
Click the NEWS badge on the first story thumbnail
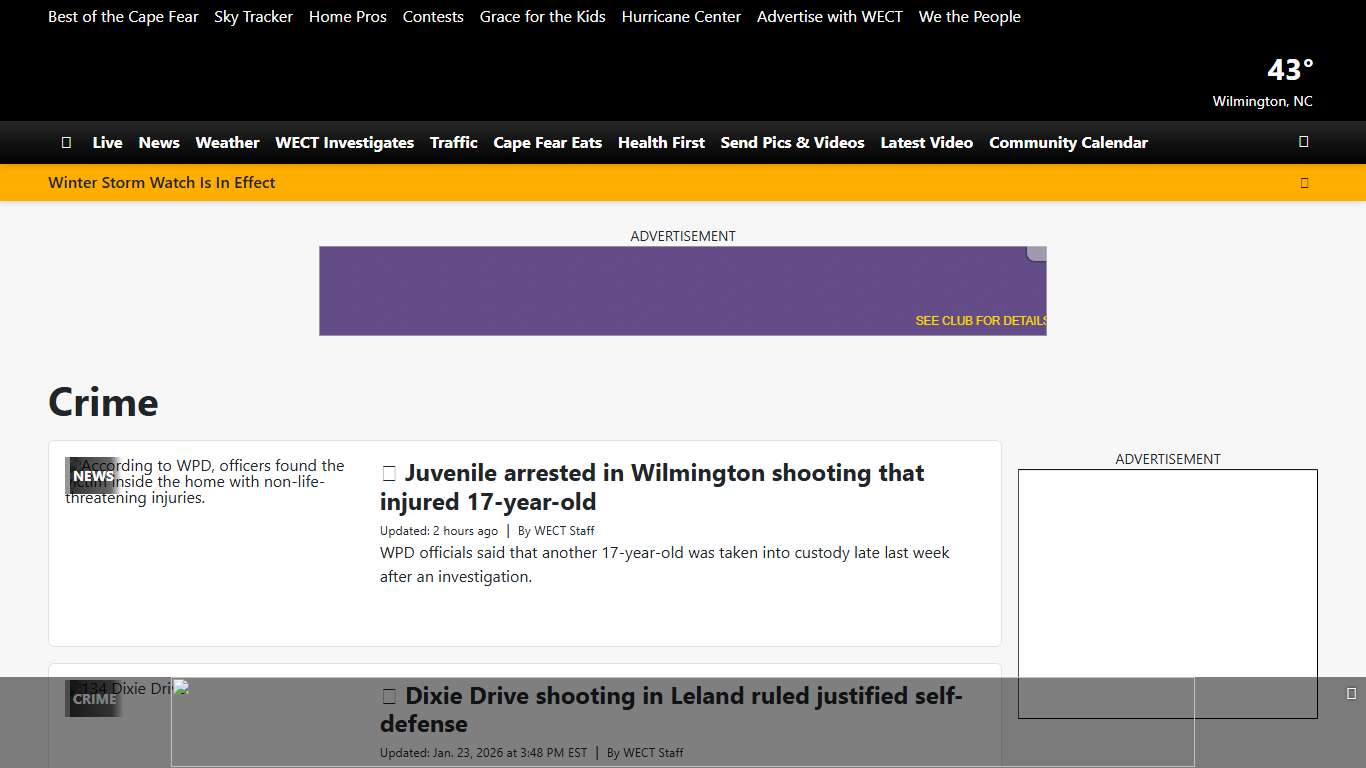(x=92, y=476)
